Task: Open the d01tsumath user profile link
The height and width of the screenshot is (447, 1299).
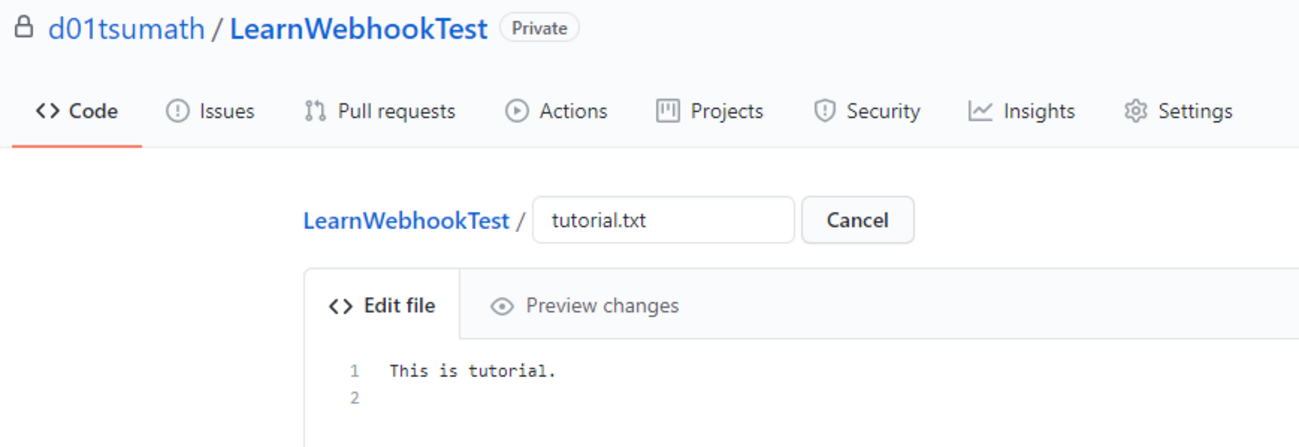Action: [x=126, y=29]
